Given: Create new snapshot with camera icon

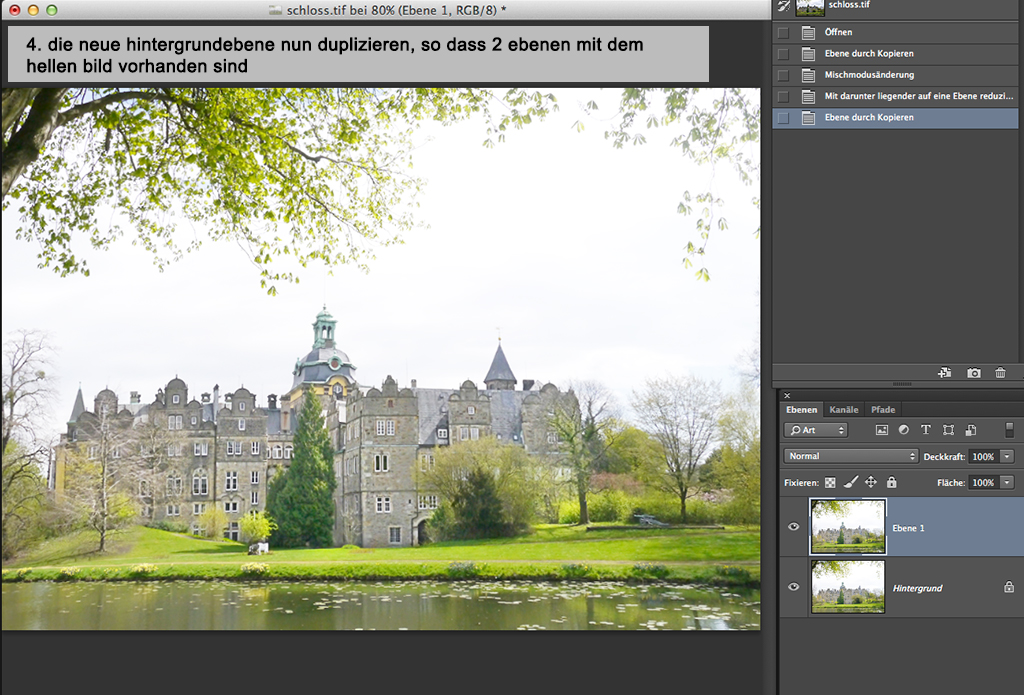Looking at the screenshot, I should point(973,373).
